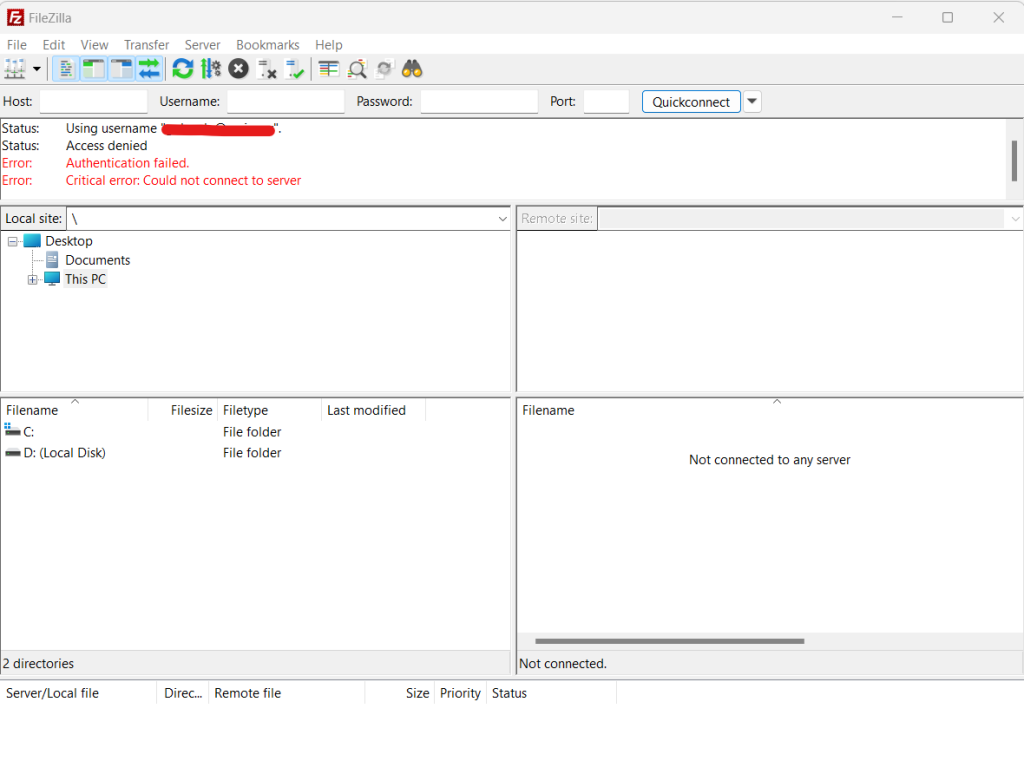
Task: Click the Host input field
Action: [x=93, y=101]
